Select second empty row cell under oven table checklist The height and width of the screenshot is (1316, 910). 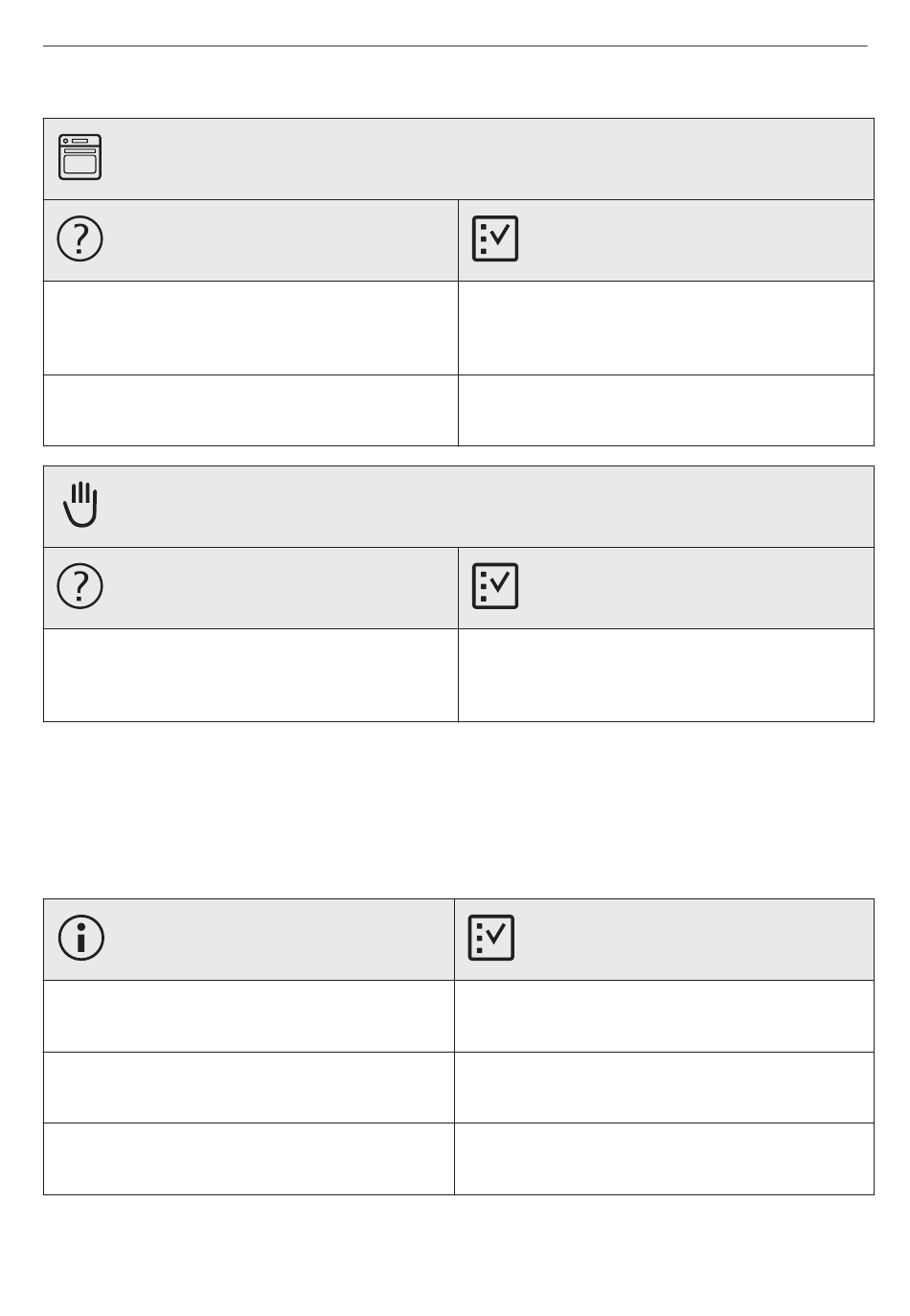667,410
